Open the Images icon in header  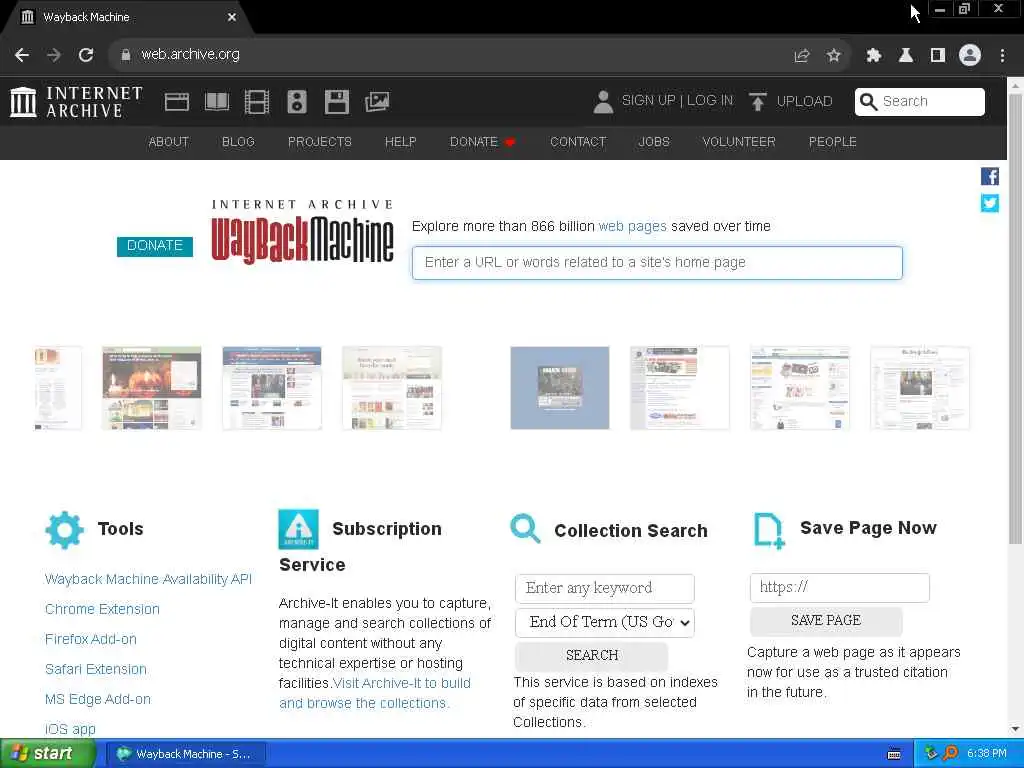pyautogui.click(x=377, y=102)
